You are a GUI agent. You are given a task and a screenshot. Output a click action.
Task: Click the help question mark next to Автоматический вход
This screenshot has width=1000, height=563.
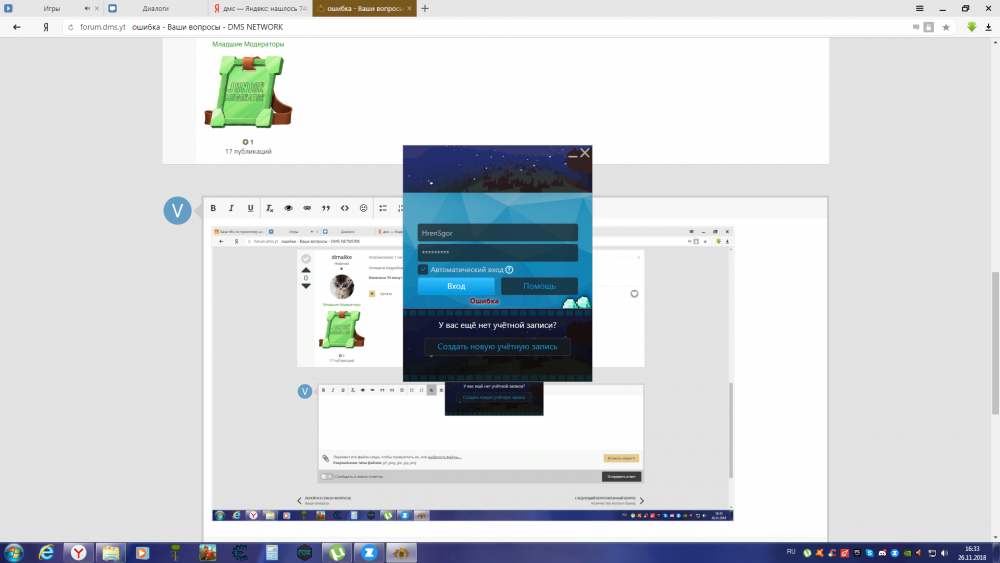point(509,270)
